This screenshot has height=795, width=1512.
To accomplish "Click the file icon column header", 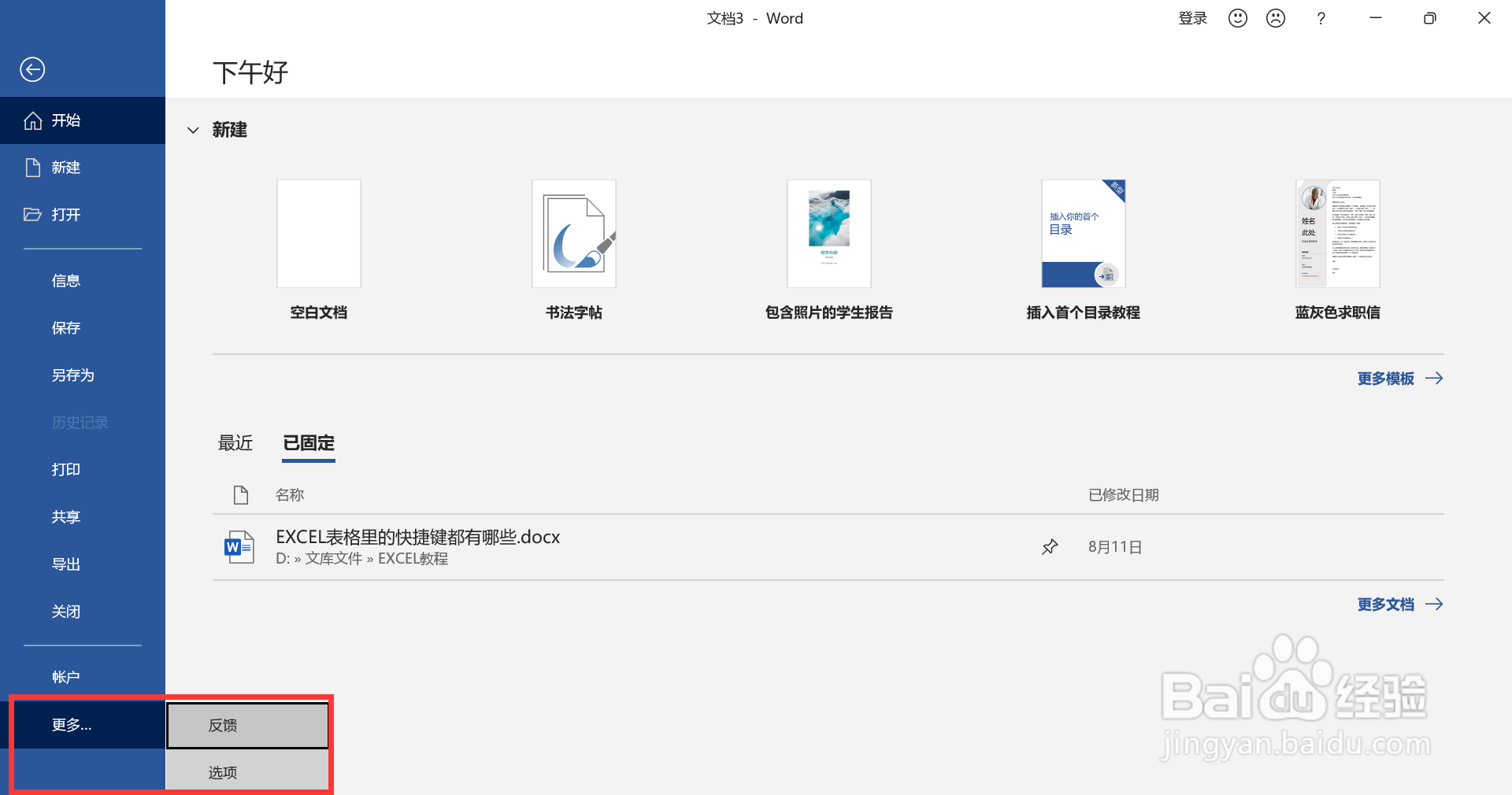I will pos(241,495).
